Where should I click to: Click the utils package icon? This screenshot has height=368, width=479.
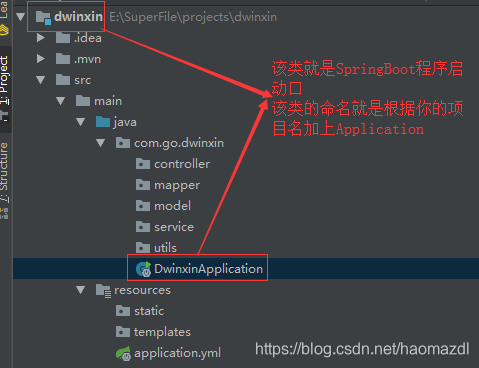(143, 248)
